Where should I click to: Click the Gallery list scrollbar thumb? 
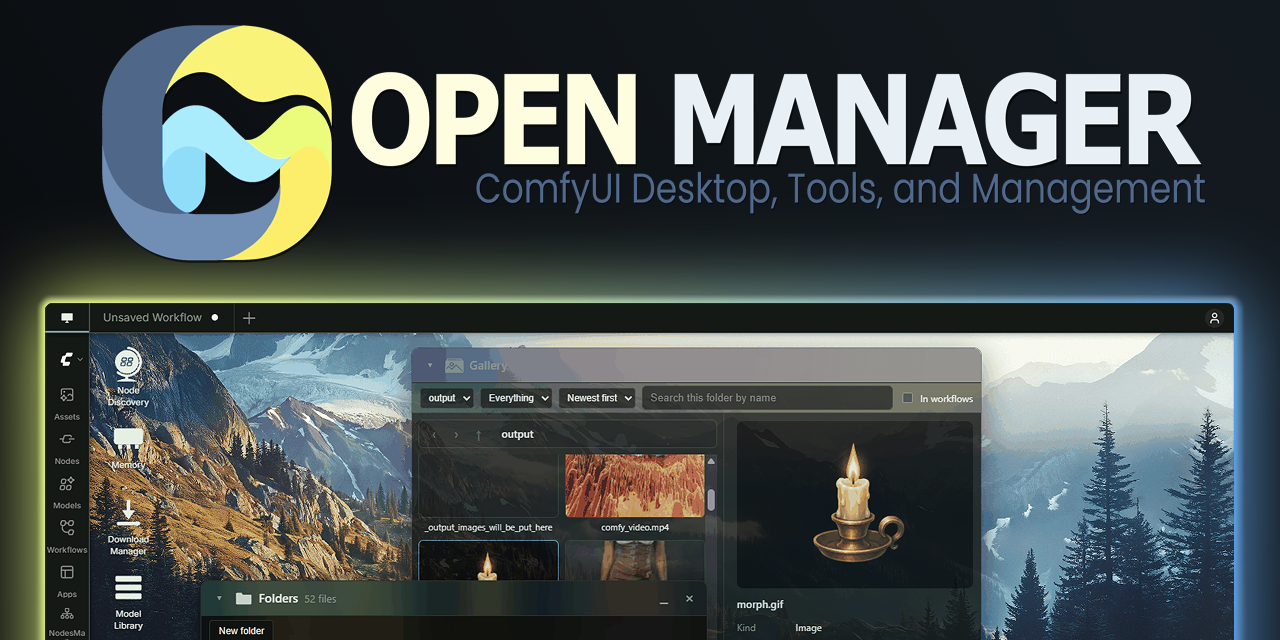(x=711, y=499)
